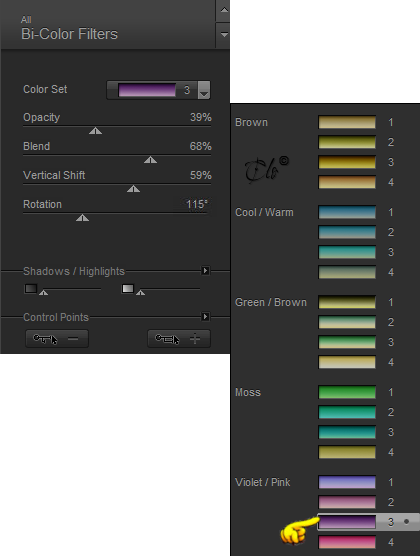Click the Rotation value 115°
Screen dimensions: 420x556
click(197, 204)
